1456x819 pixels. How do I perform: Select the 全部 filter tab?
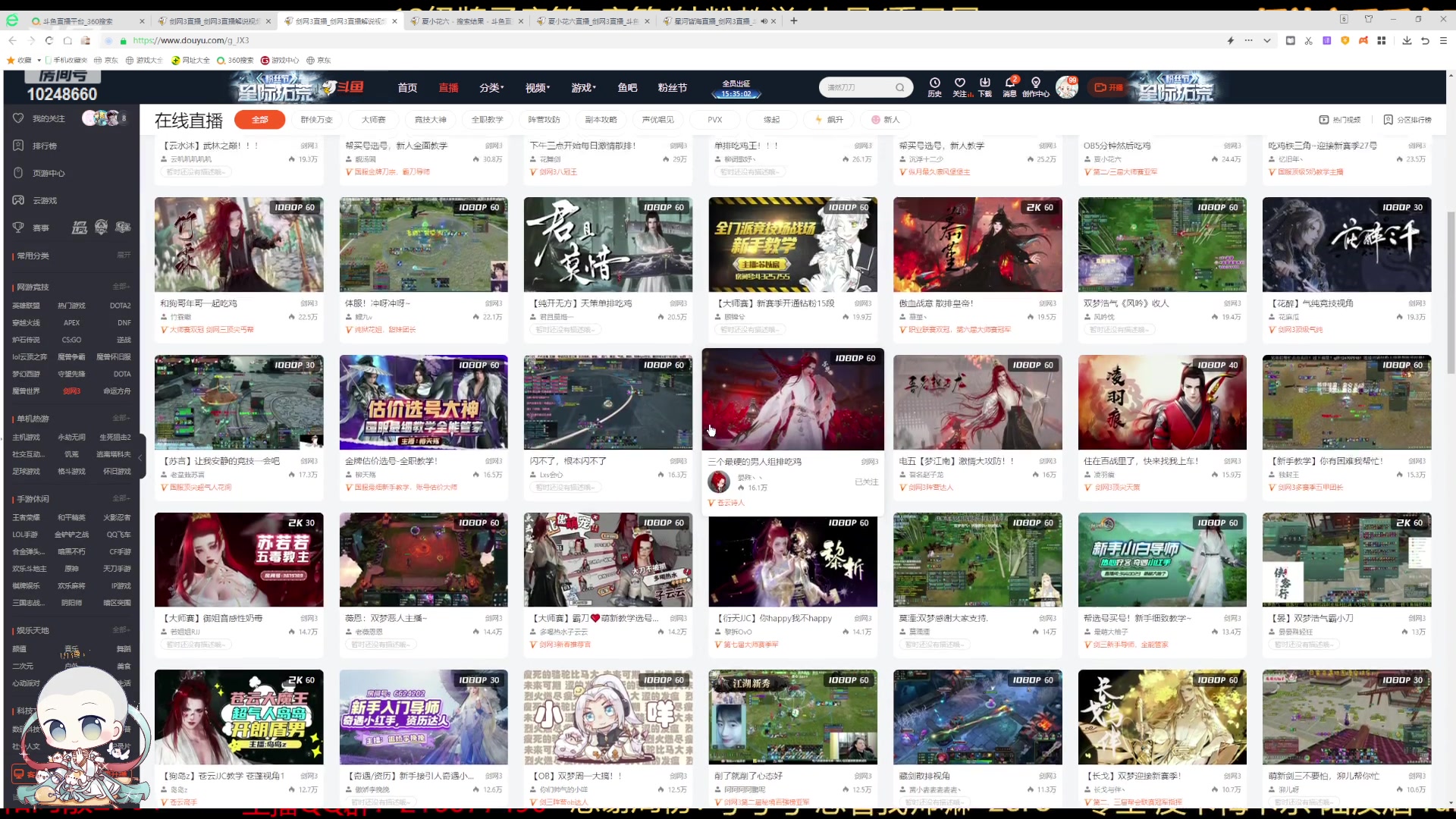tap(260, 120)
